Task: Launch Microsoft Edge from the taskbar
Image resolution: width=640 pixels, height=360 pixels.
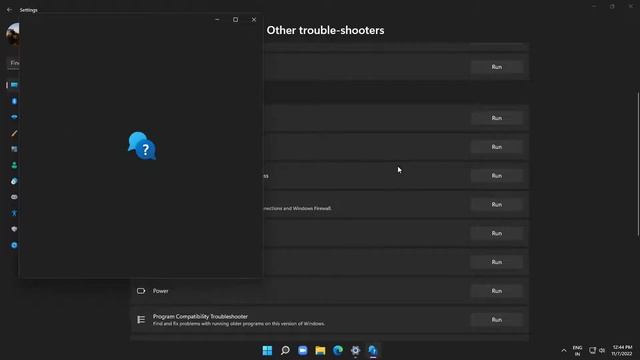Action: coord(338,350)
